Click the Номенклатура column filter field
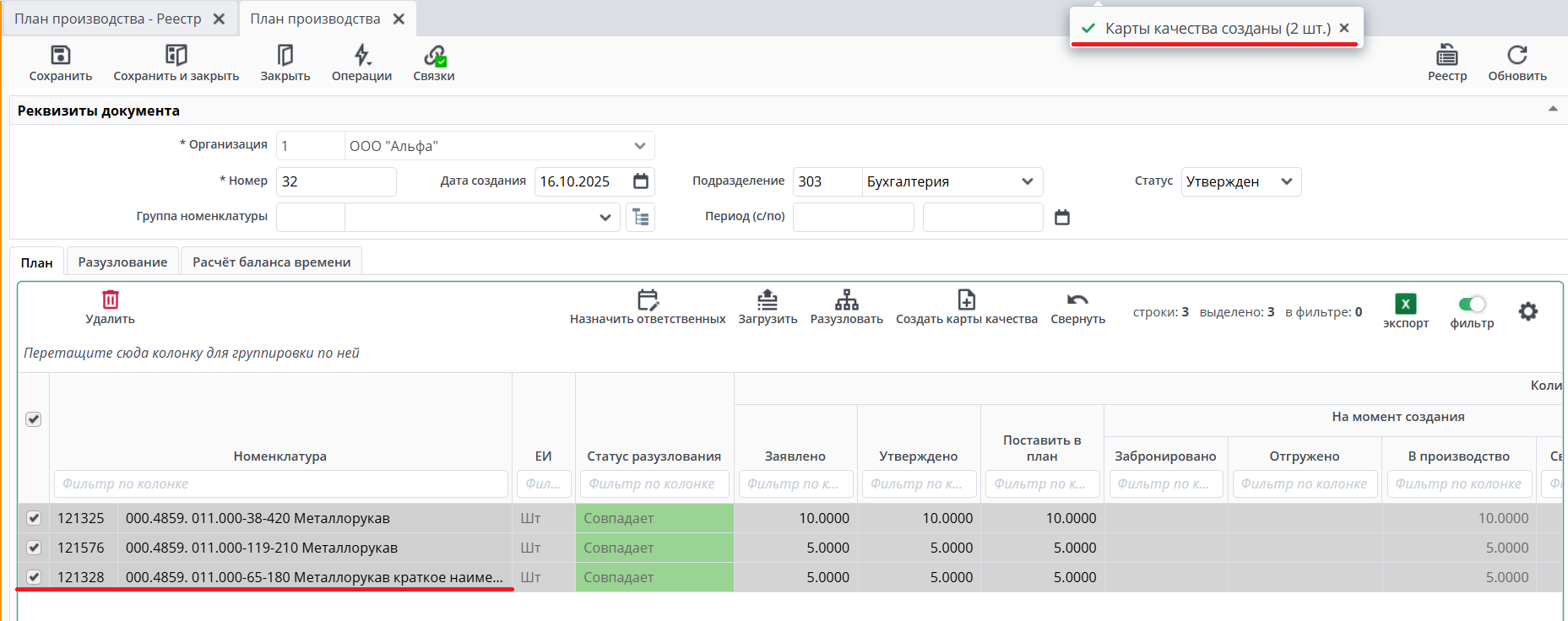Screen dimensions: 1568x621 (280, 483)
